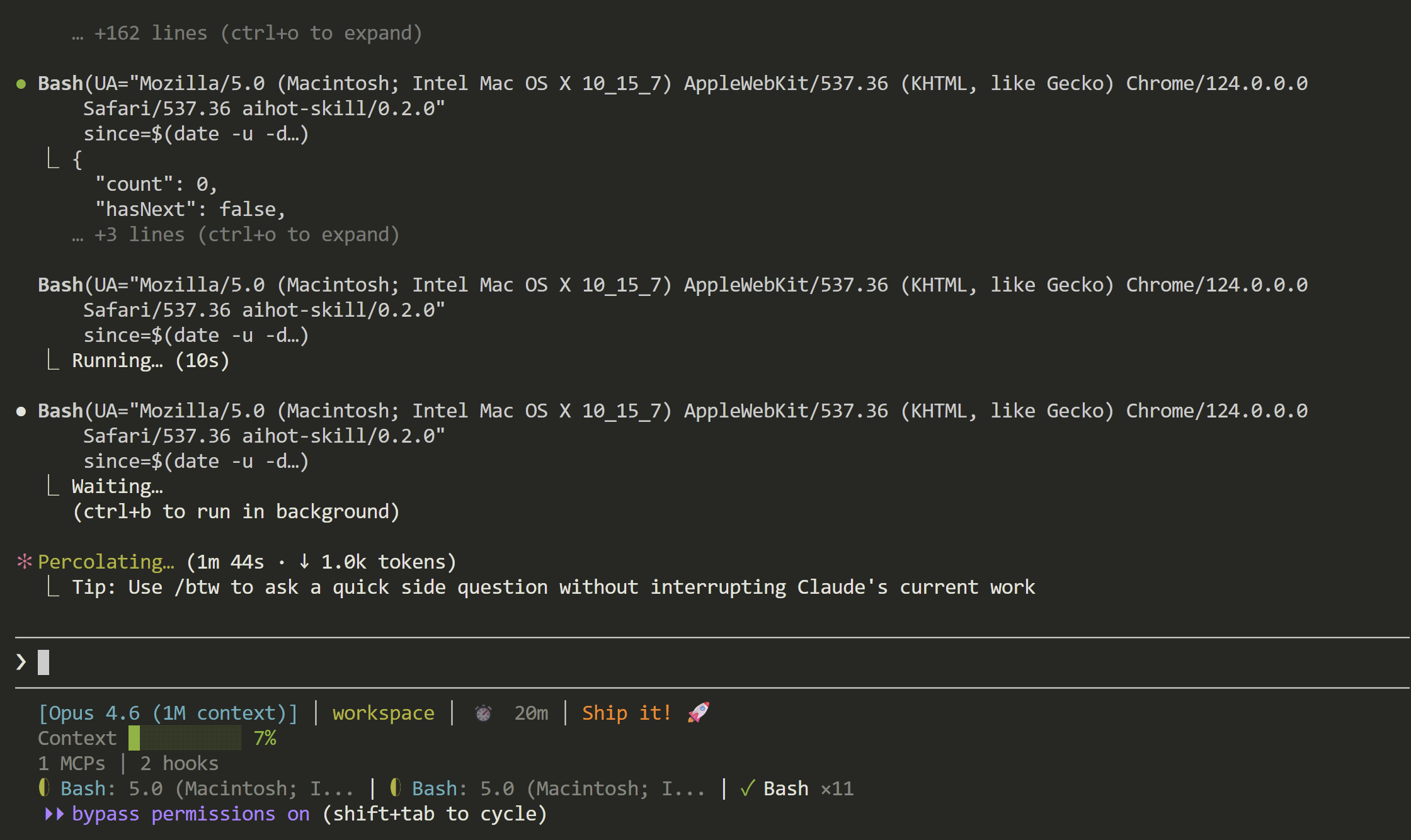The width and height of the screenshot is (1411, 840).
Task: Click the Bash x11 completed count
Action: [809, 788]
